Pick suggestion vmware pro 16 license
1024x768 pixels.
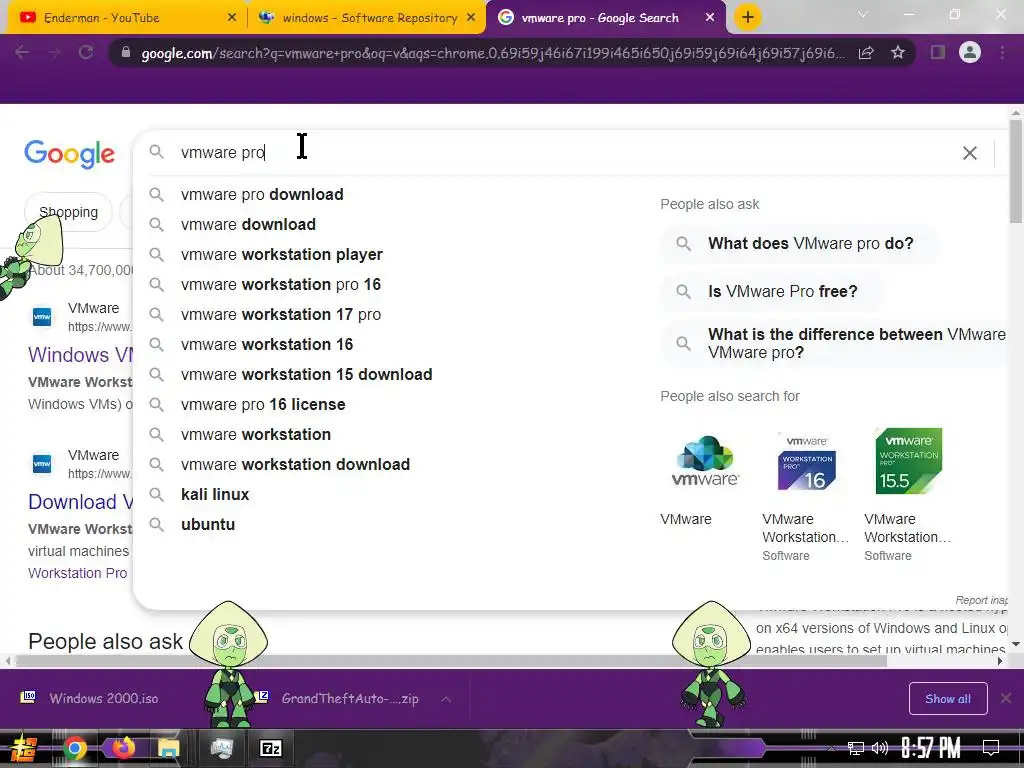263,405
